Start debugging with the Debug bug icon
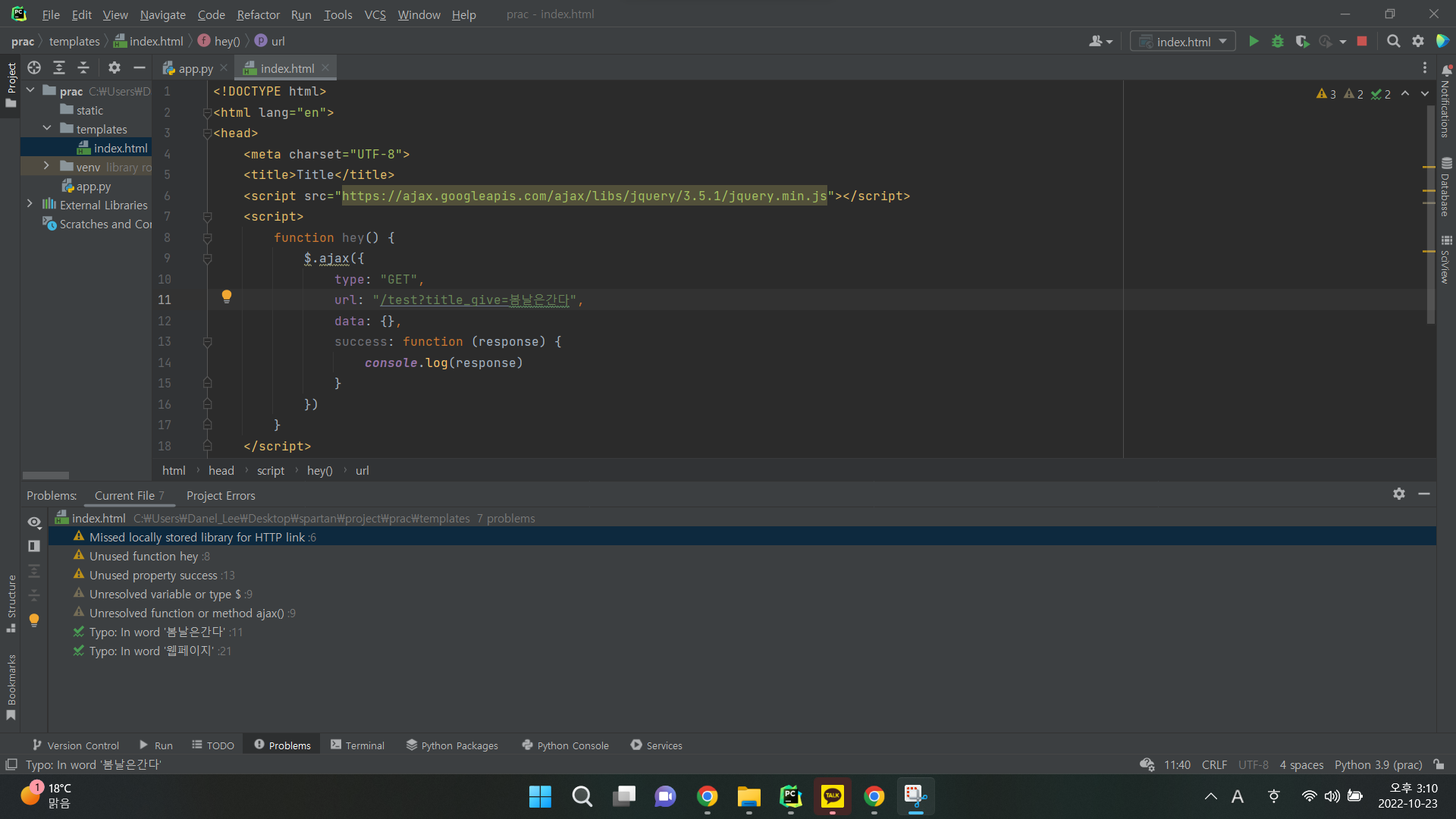The image size is (1456, 819). (1278, 42)
